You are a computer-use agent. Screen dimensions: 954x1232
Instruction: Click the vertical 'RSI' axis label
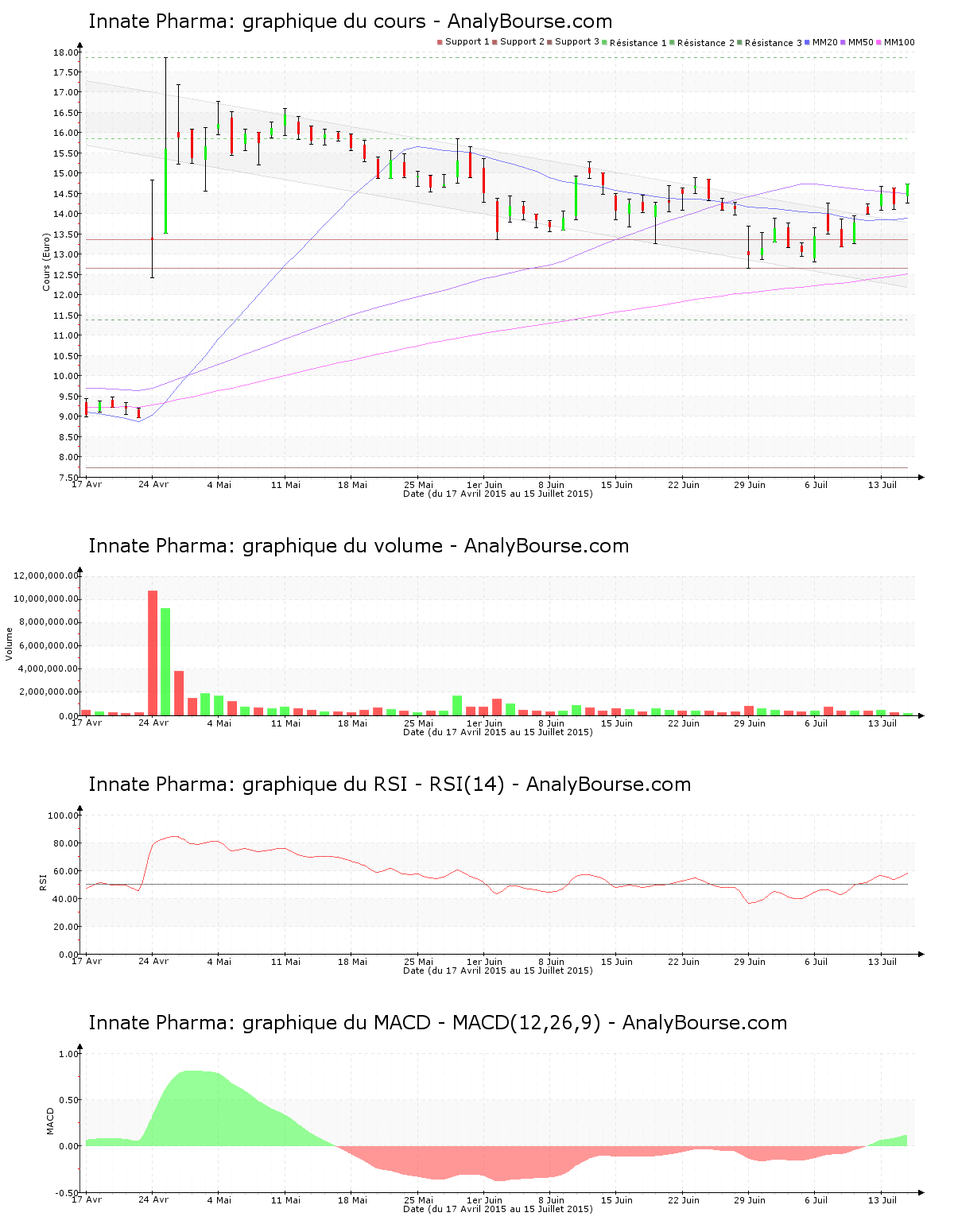[x=43, y=881]
